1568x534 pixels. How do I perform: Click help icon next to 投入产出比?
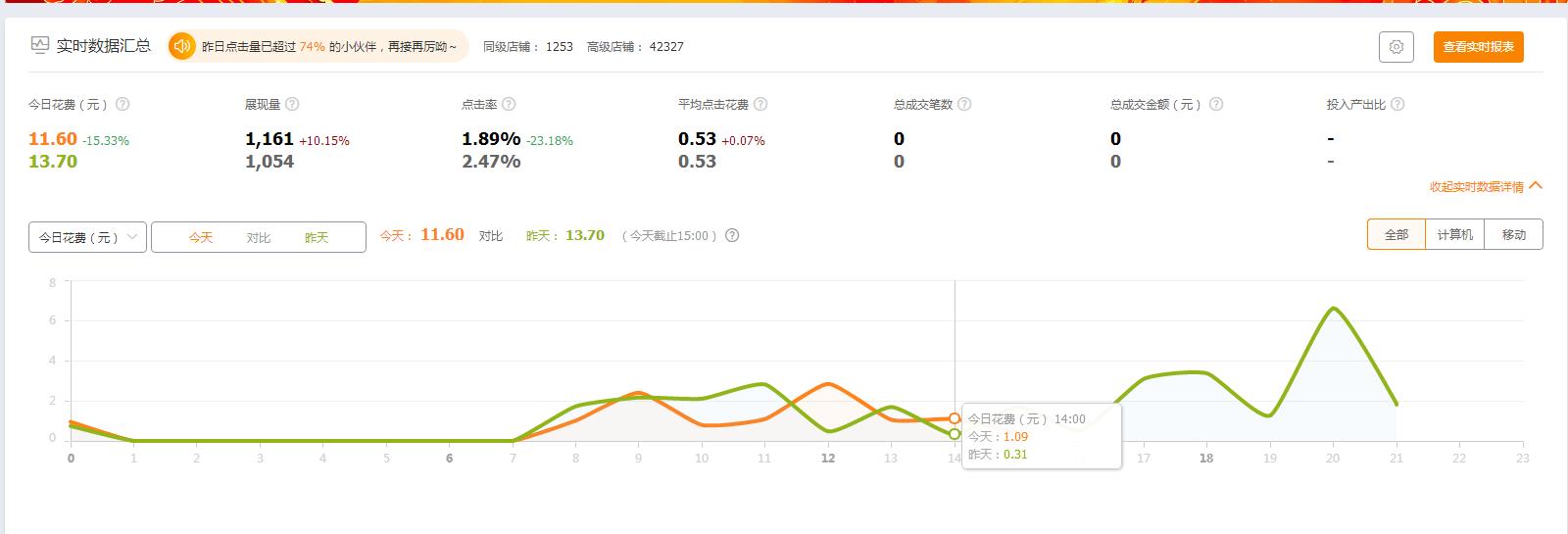[1397, 104]
